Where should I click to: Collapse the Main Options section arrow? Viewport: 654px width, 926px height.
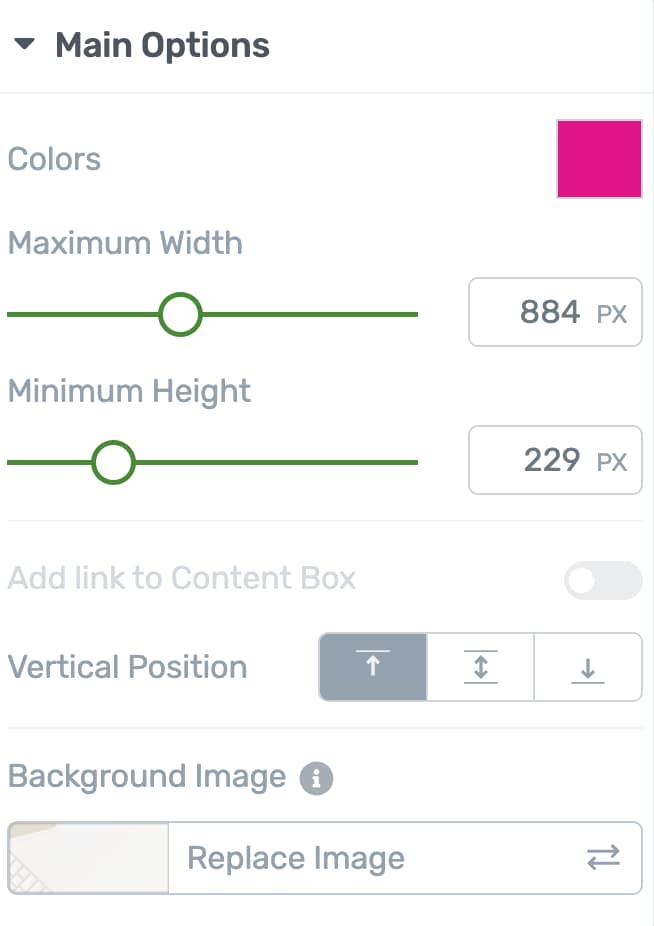25,45
